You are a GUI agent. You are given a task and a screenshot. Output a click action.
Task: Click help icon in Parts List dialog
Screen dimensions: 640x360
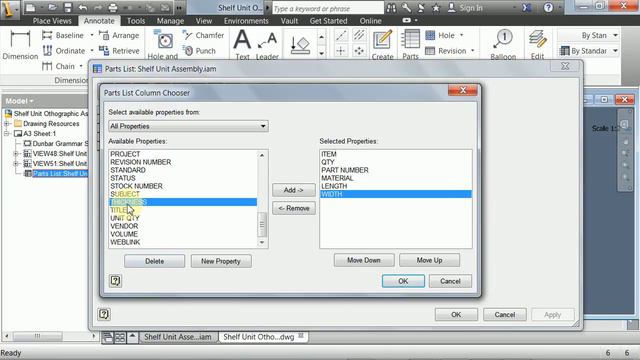(104, 314)
